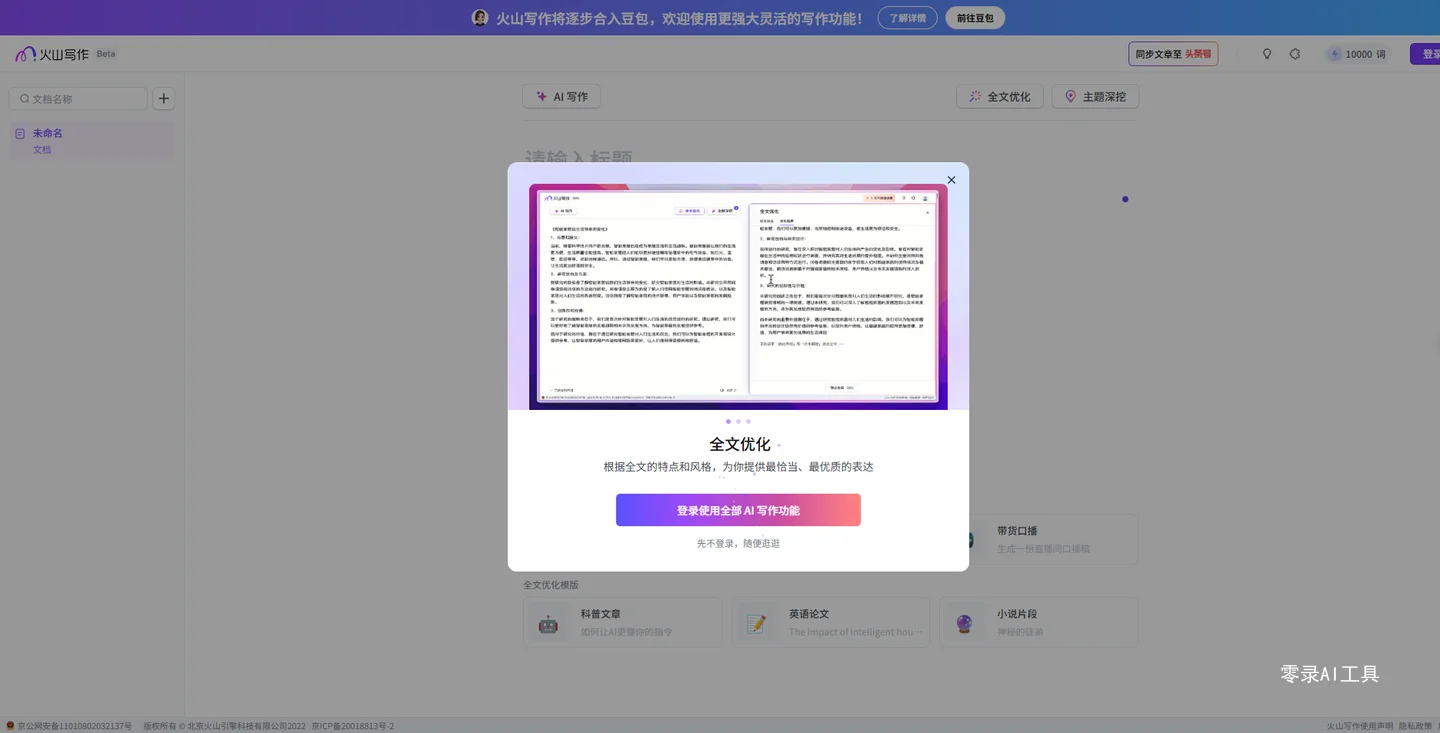
Task: Close the 全文优化 intro dialog
Action: (951, 180)
